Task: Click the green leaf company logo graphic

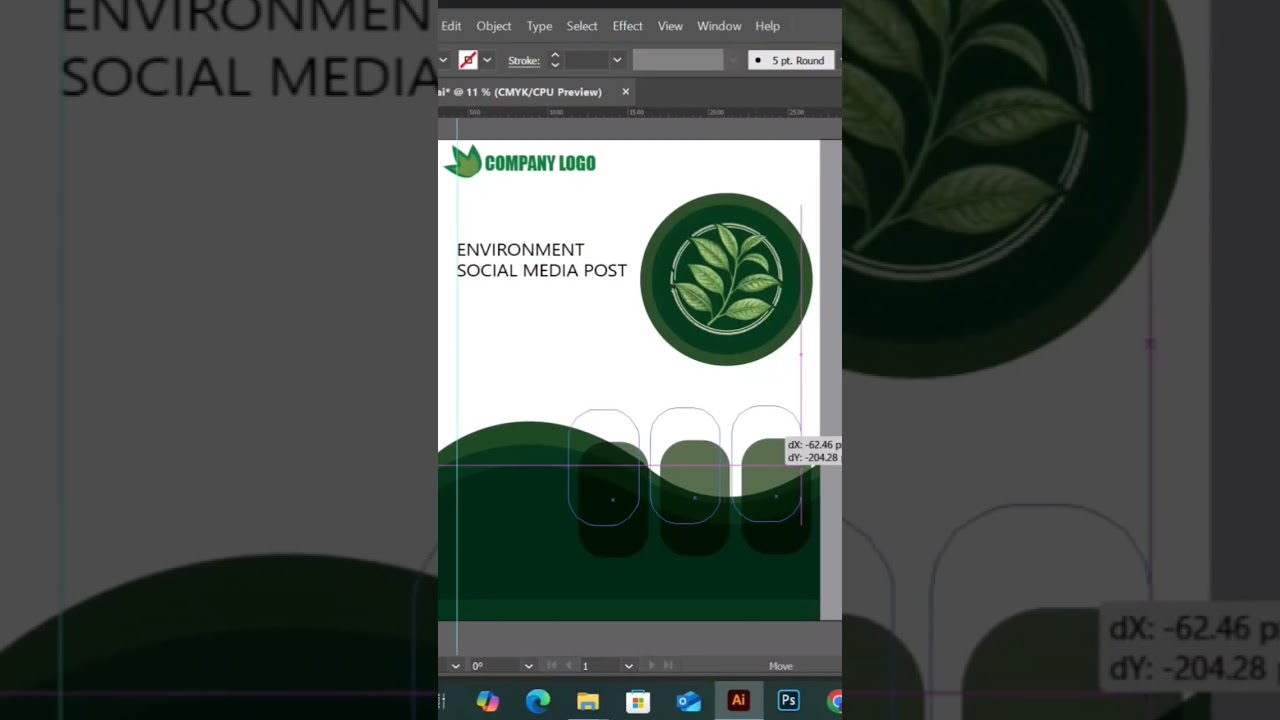Action: tap(463, 161)
